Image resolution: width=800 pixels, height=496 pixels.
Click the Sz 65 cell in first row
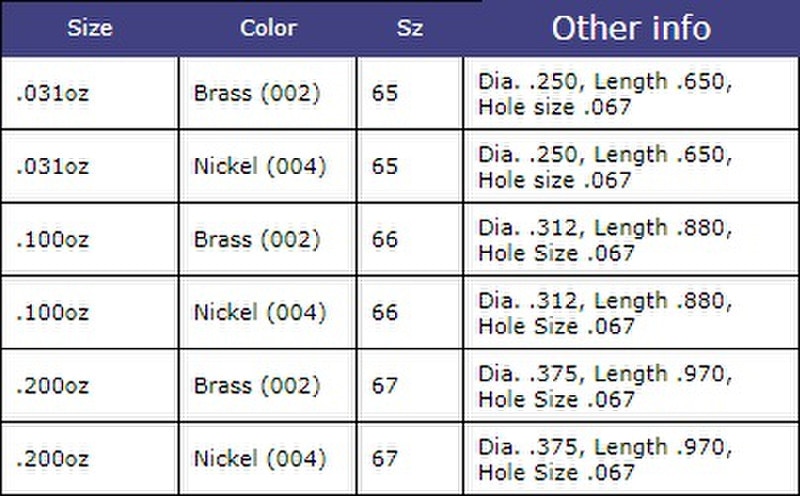(x=410, y=93)
